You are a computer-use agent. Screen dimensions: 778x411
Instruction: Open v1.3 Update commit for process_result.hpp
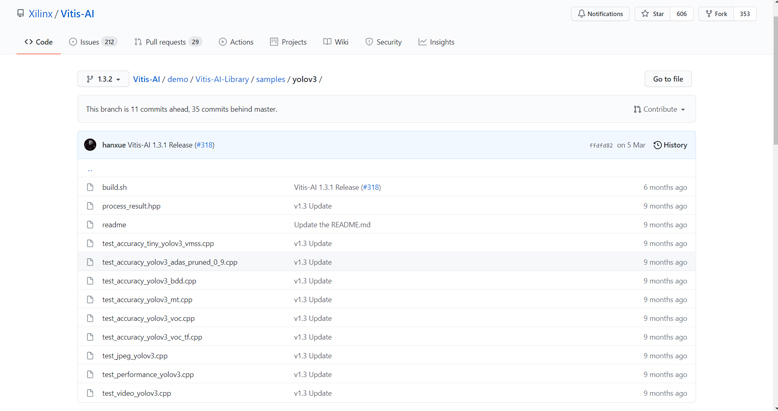[x=313, y=206]
